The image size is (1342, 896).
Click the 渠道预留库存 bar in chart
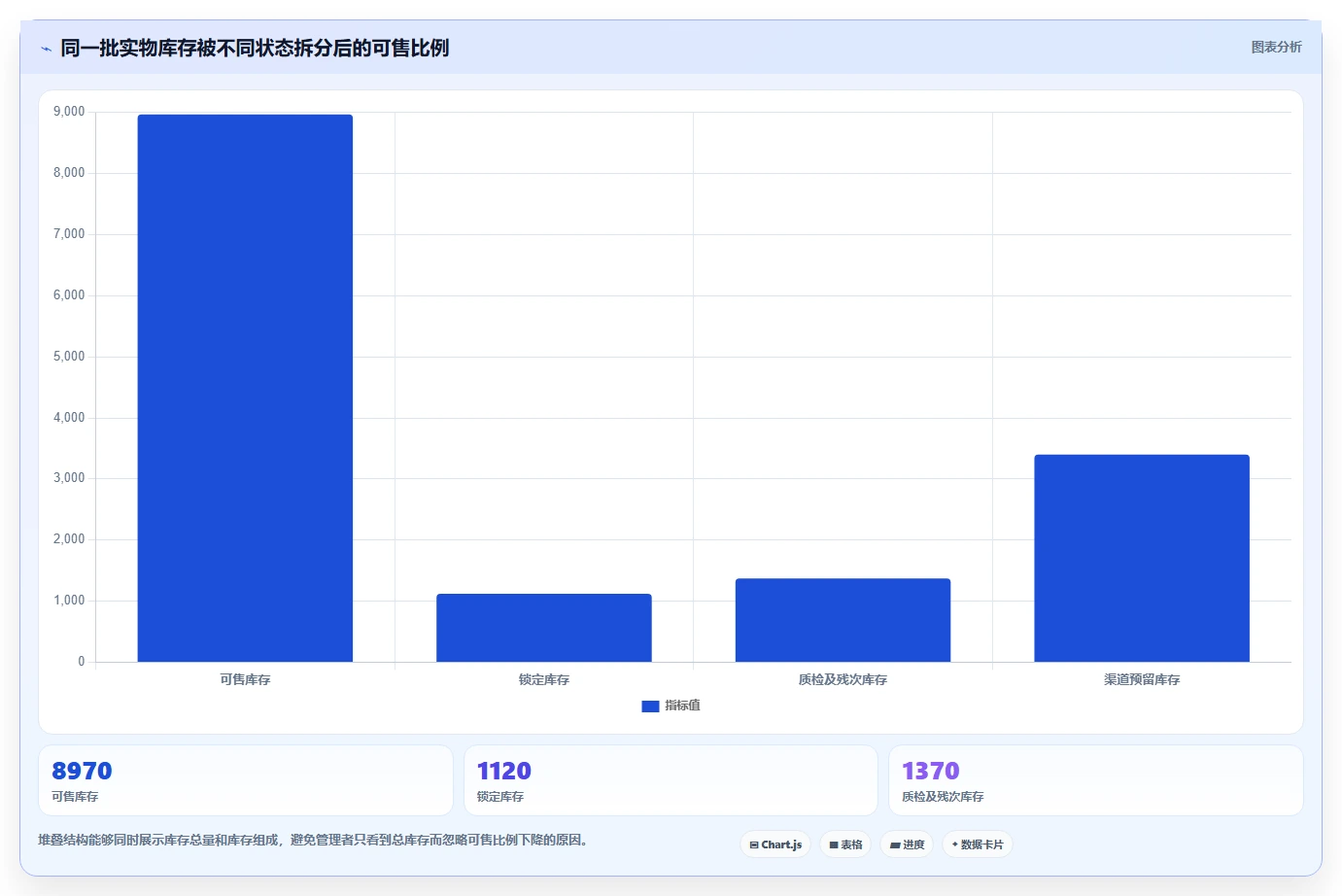(1142, 558)
